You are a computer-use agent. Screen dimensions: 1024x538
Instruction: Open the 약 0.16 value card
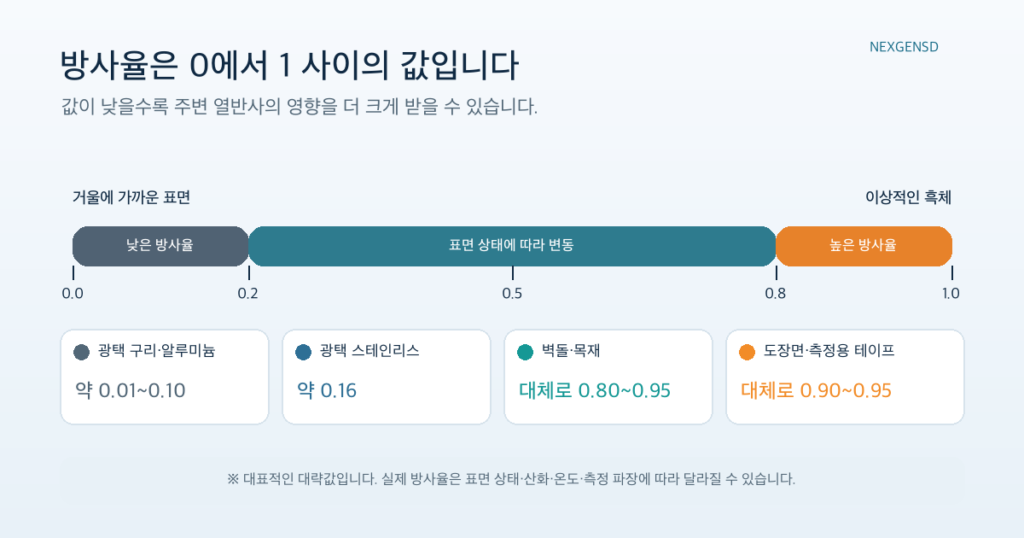pos(387,377)
